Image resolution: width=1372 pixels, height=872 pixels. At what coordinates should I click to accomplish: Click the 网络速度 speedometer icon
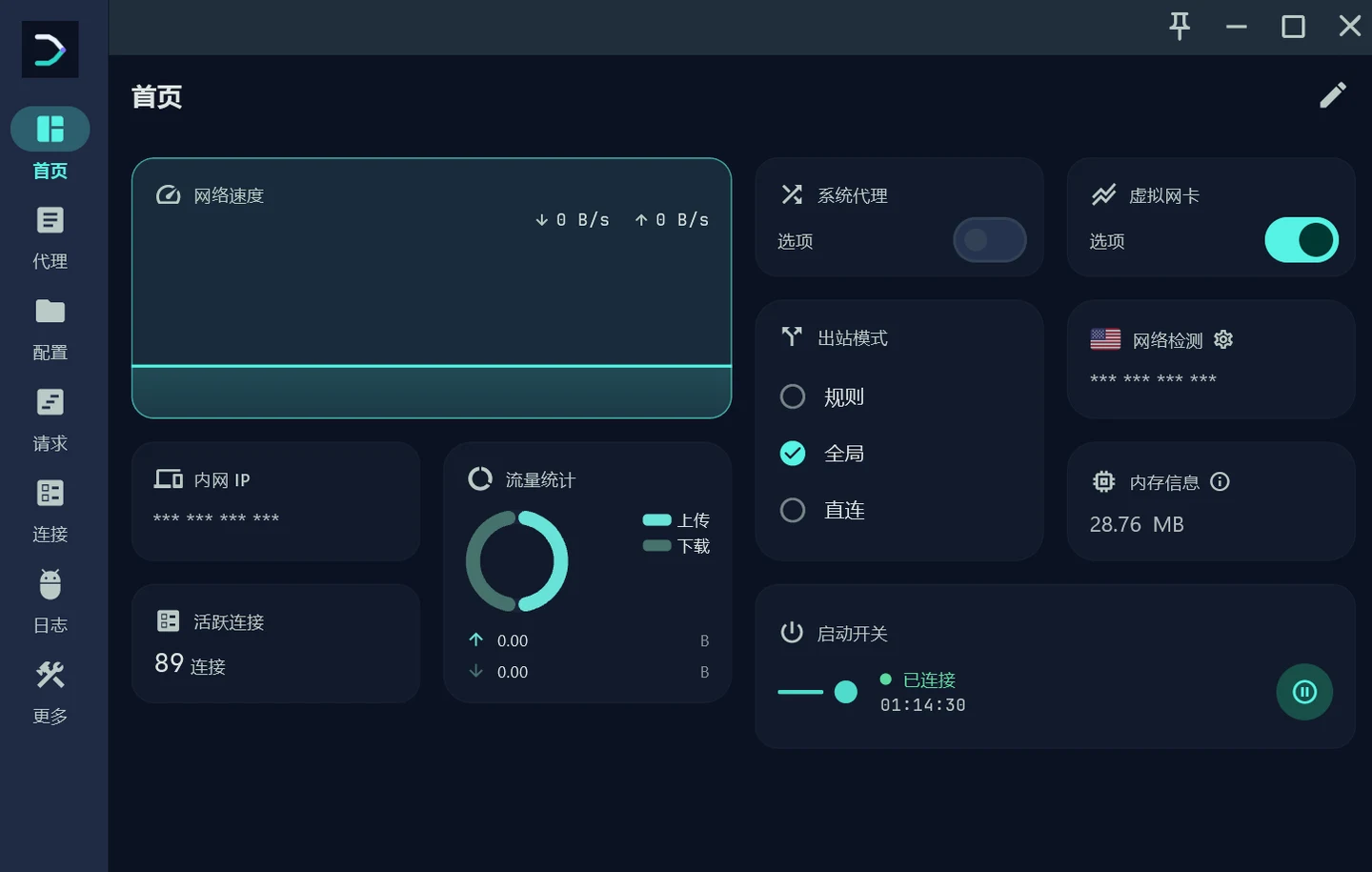(x=168, y=194)
